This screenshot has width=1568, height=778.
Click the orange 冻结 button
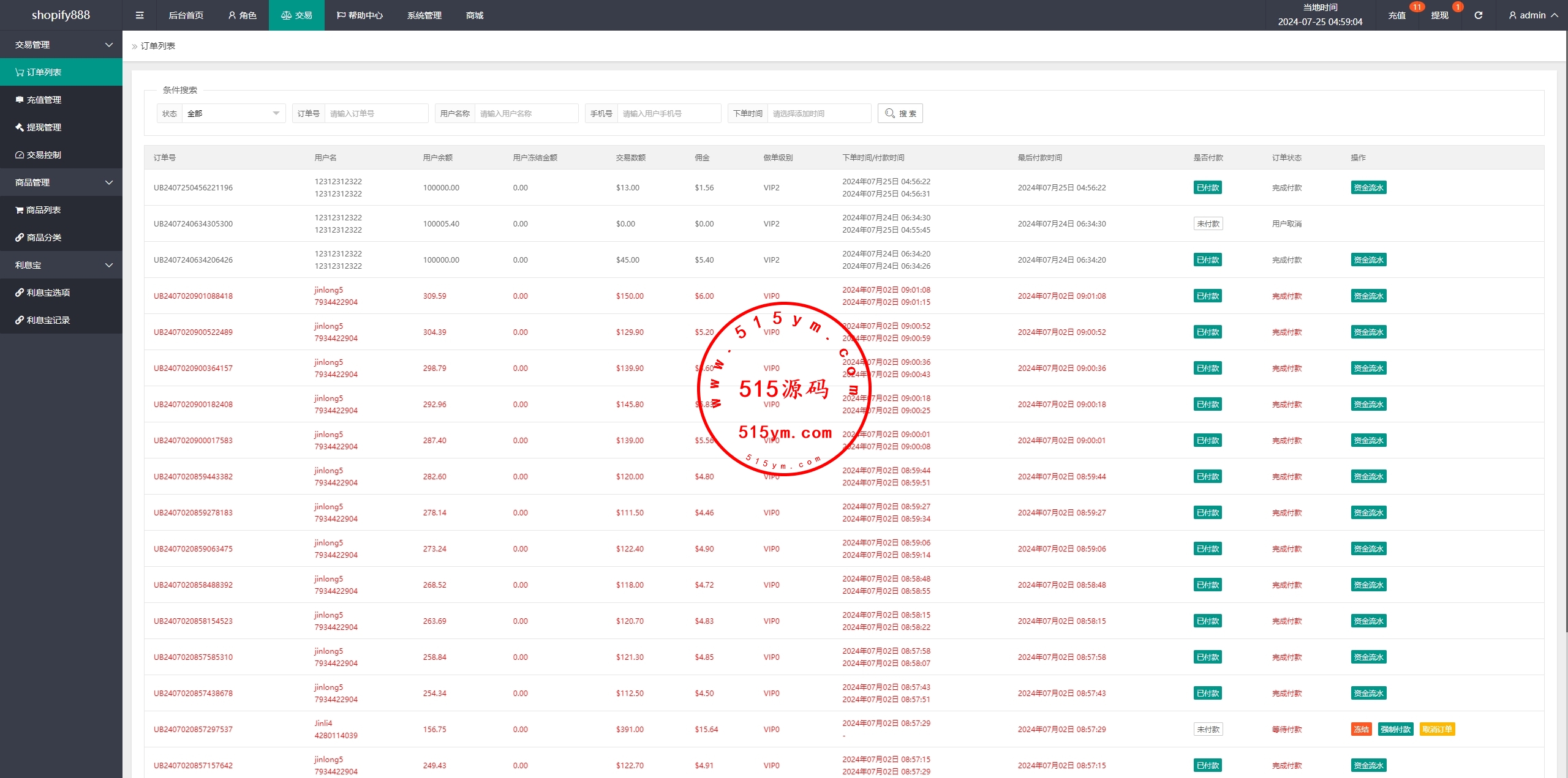(1361, 729)
